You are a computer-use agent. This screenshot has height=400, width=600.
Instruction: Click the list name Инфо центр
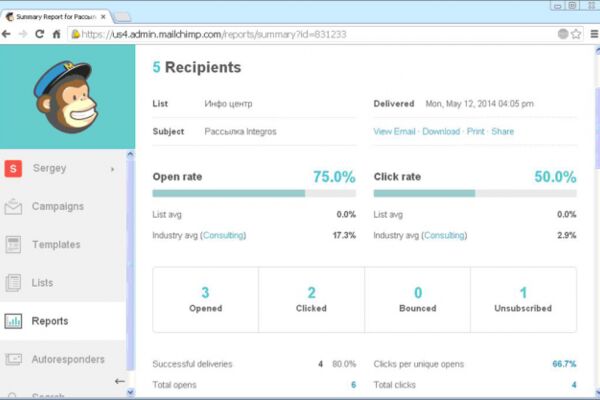point(228,104)
